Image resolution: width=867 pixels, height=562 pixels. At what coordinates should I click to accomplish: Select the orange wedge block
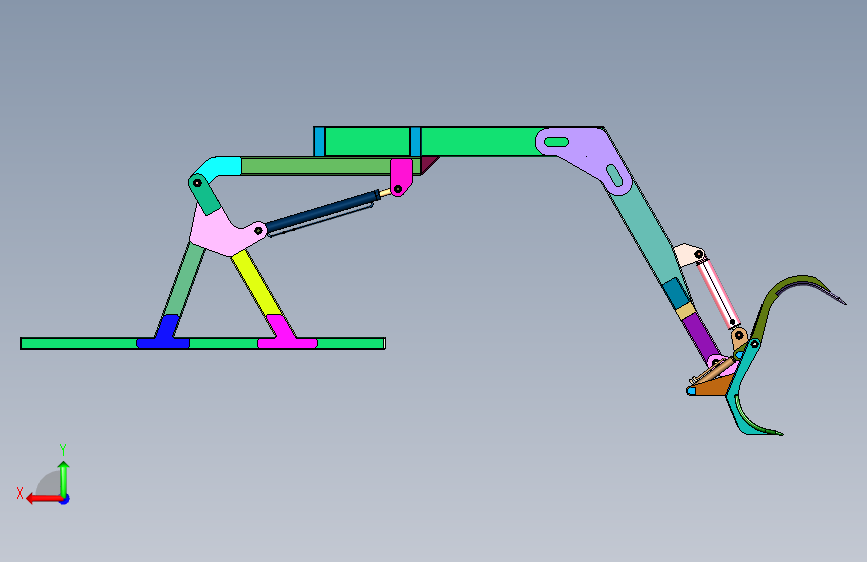pos(712,386)
